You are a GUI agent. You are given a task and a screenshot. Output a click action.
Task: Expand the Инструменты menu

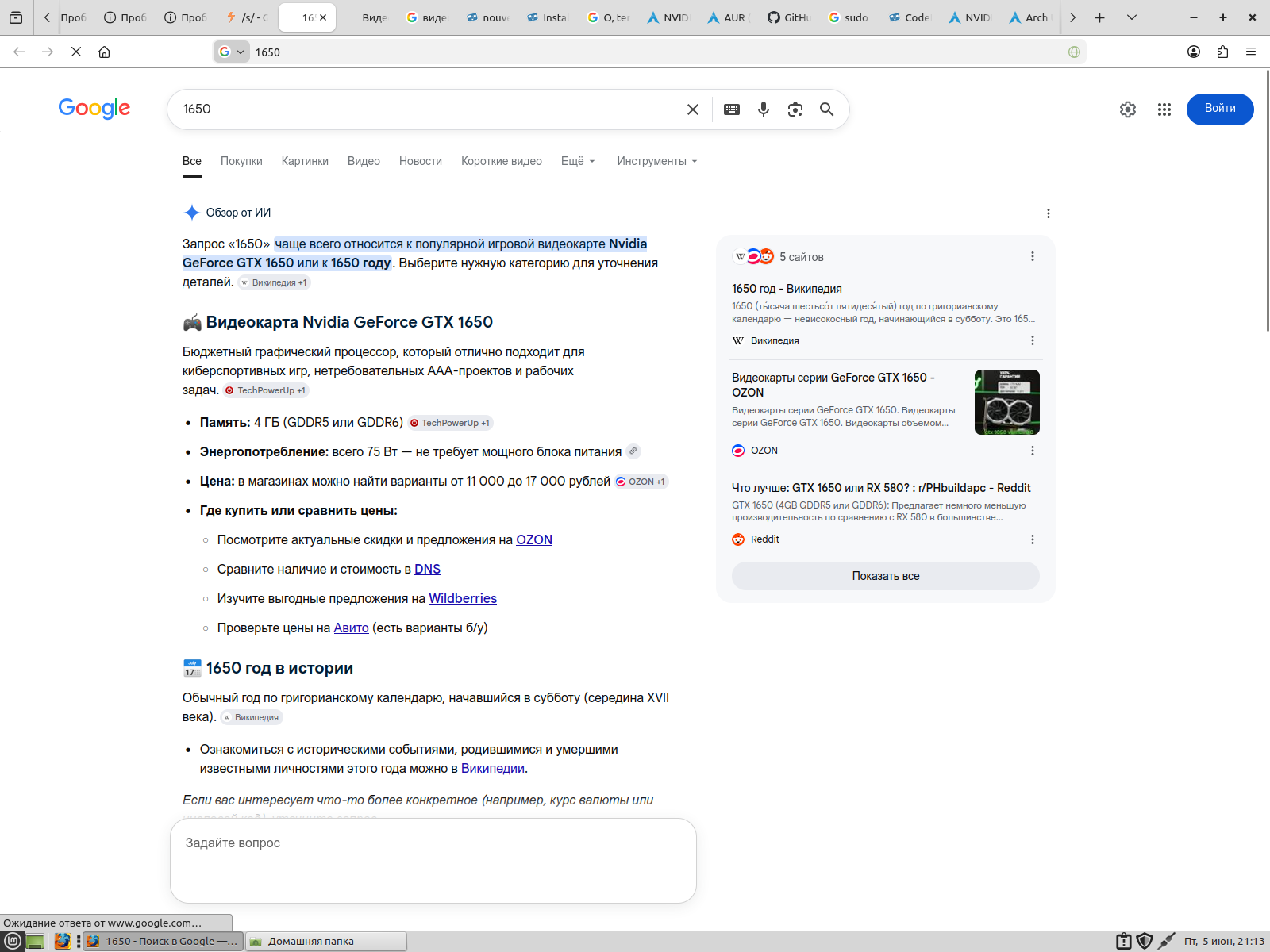pyautogui.click(x=657, y=161)
